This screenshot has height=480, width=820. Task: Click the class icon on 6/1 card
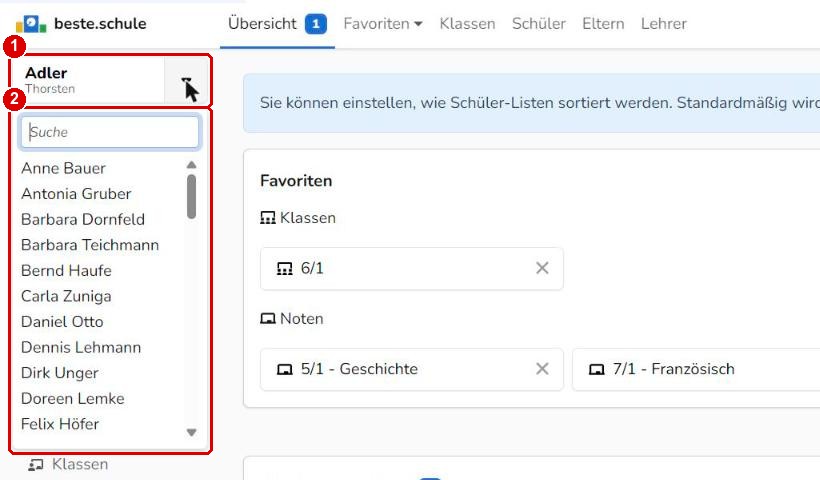[x=284, y=269]
